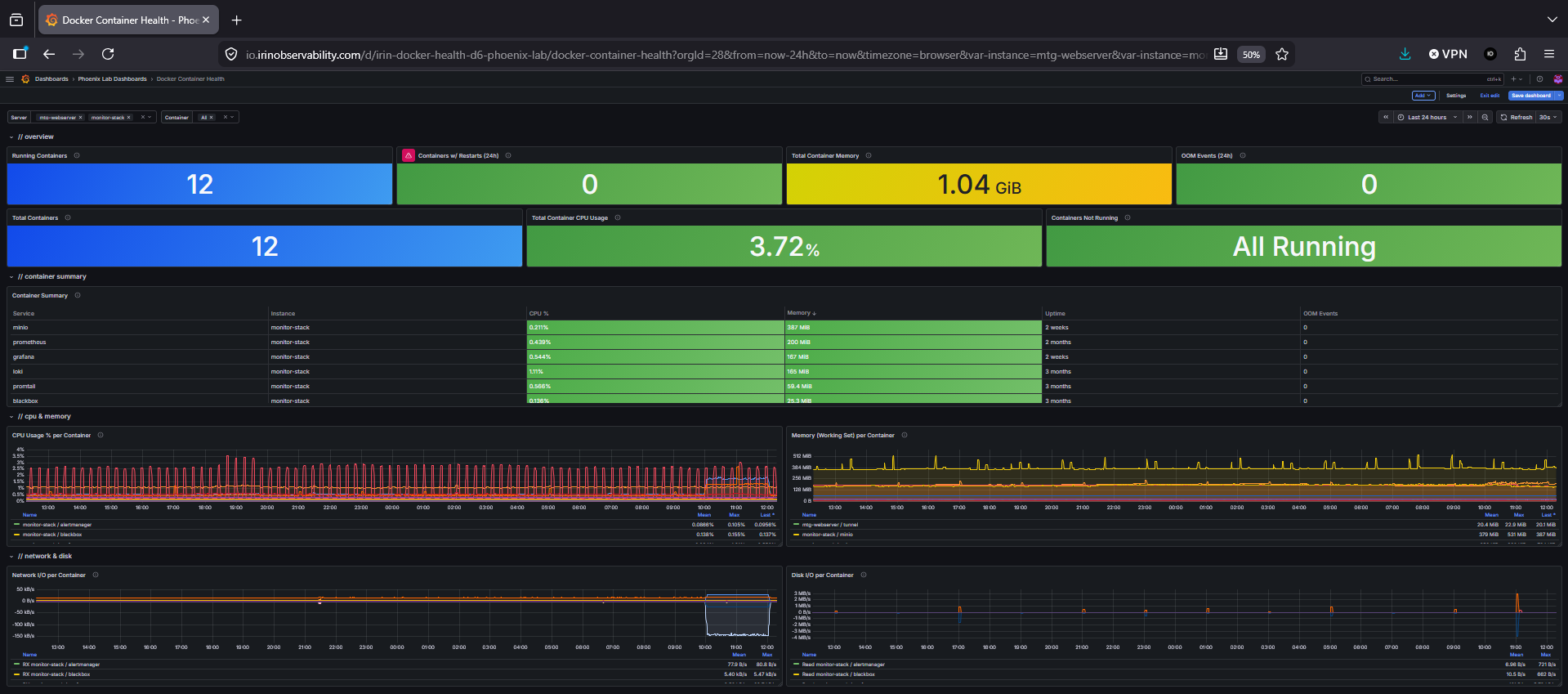Show Total Container CPU Usage info icon
This screenshot has width=1568, height=694.
618,217
